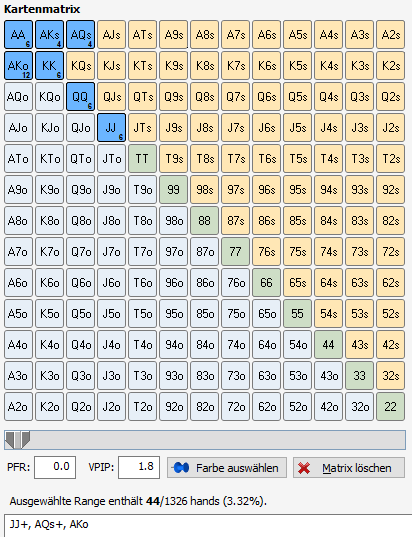Focus the PFR input field

tap(55, 467)
